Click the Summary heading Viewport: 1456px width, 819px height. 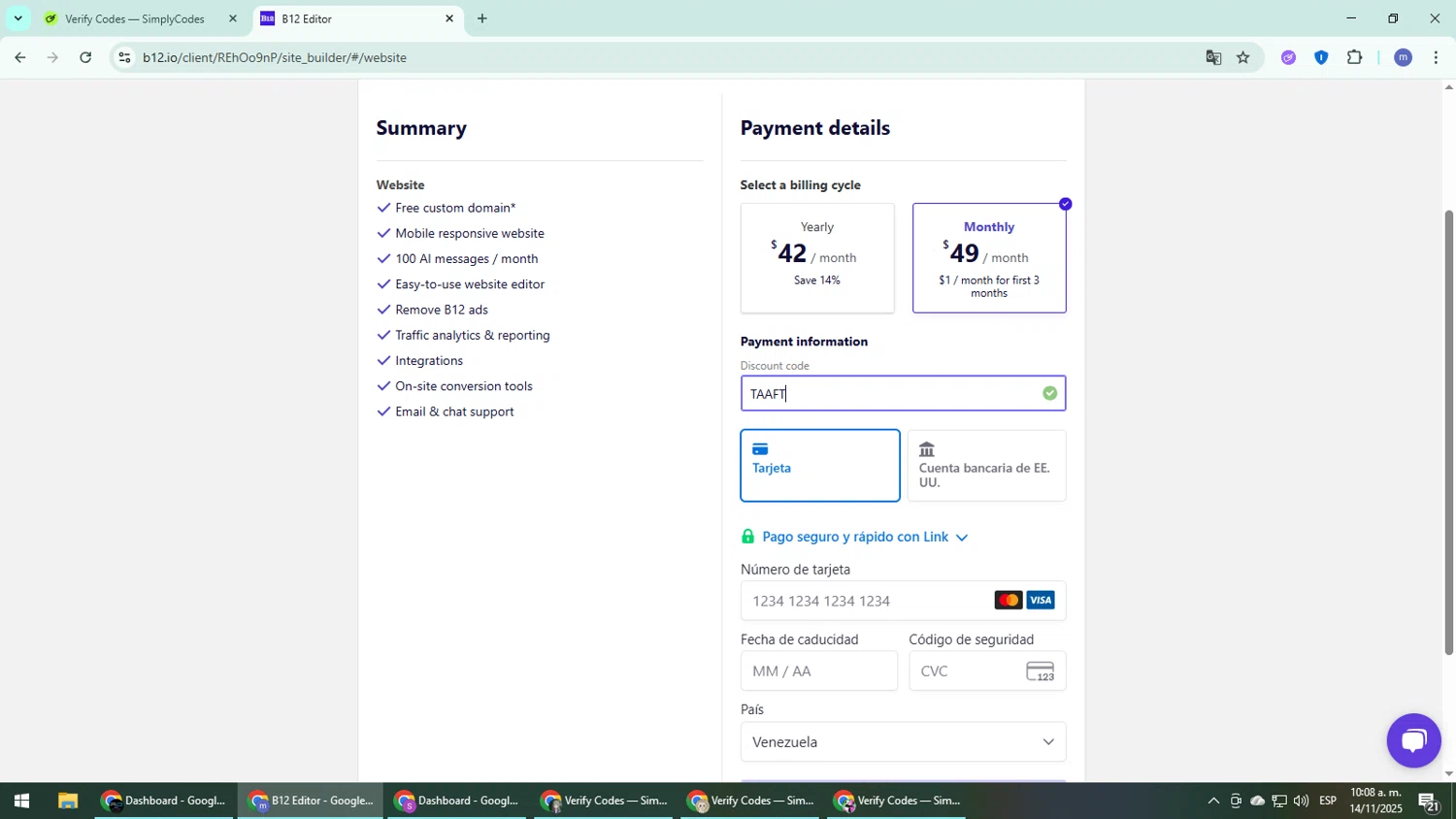coord(421,128)
